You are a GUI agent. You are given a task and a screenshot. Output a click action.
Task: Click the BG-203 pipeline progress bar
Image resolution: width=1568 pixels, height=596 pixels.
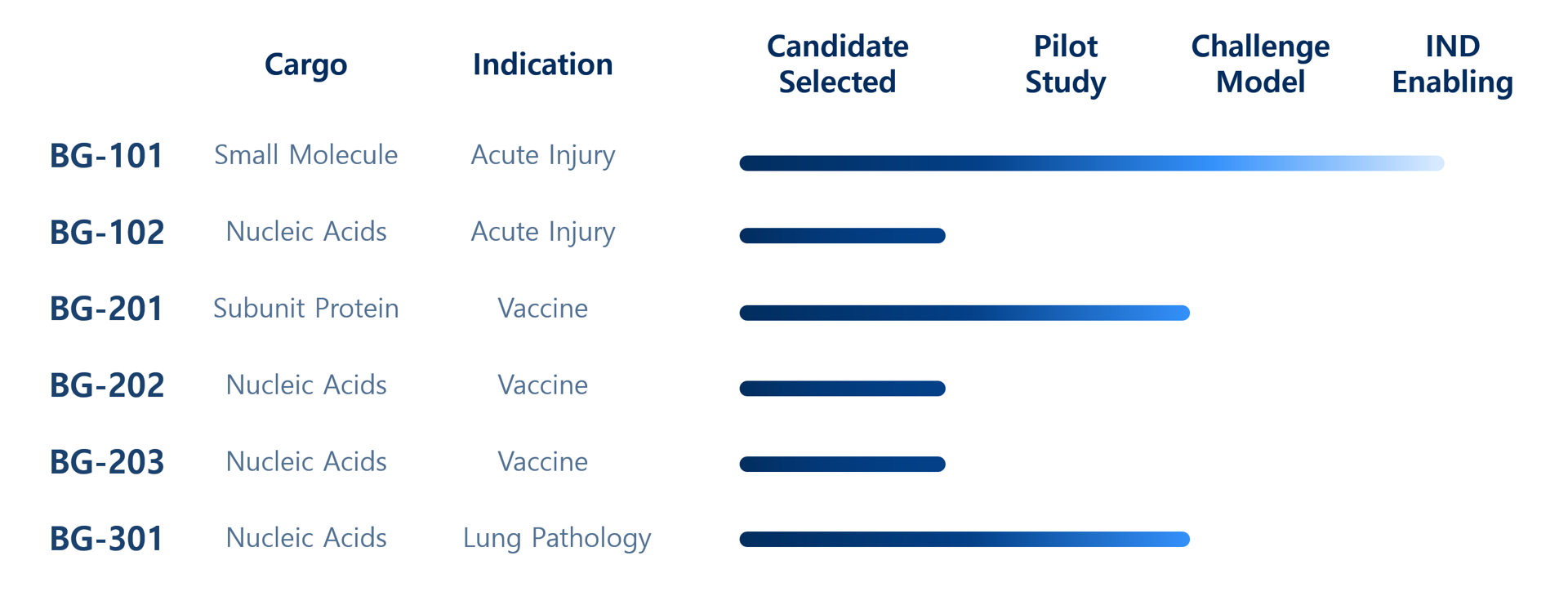(842, 465)
